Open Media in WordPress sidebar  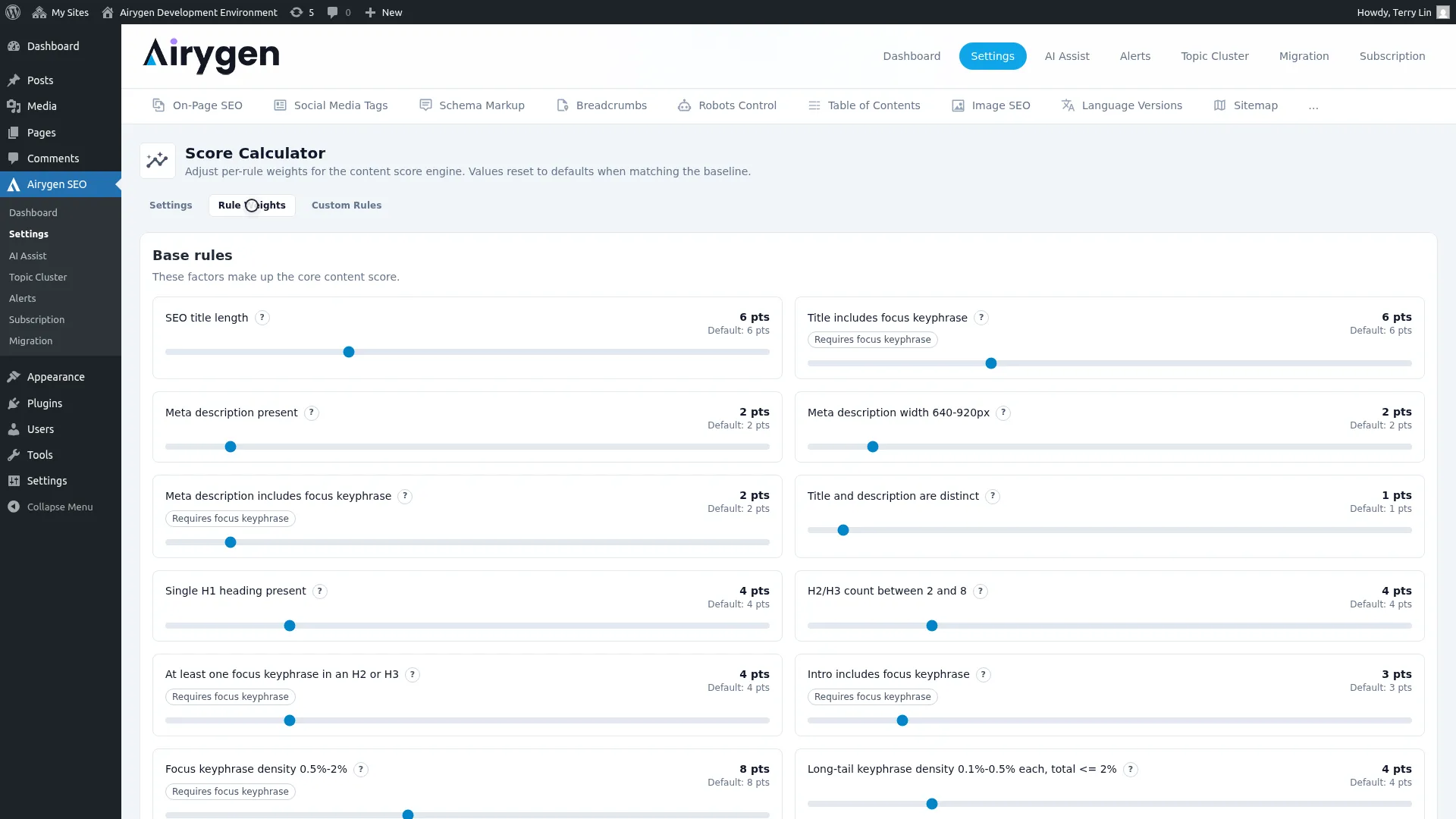61,106
